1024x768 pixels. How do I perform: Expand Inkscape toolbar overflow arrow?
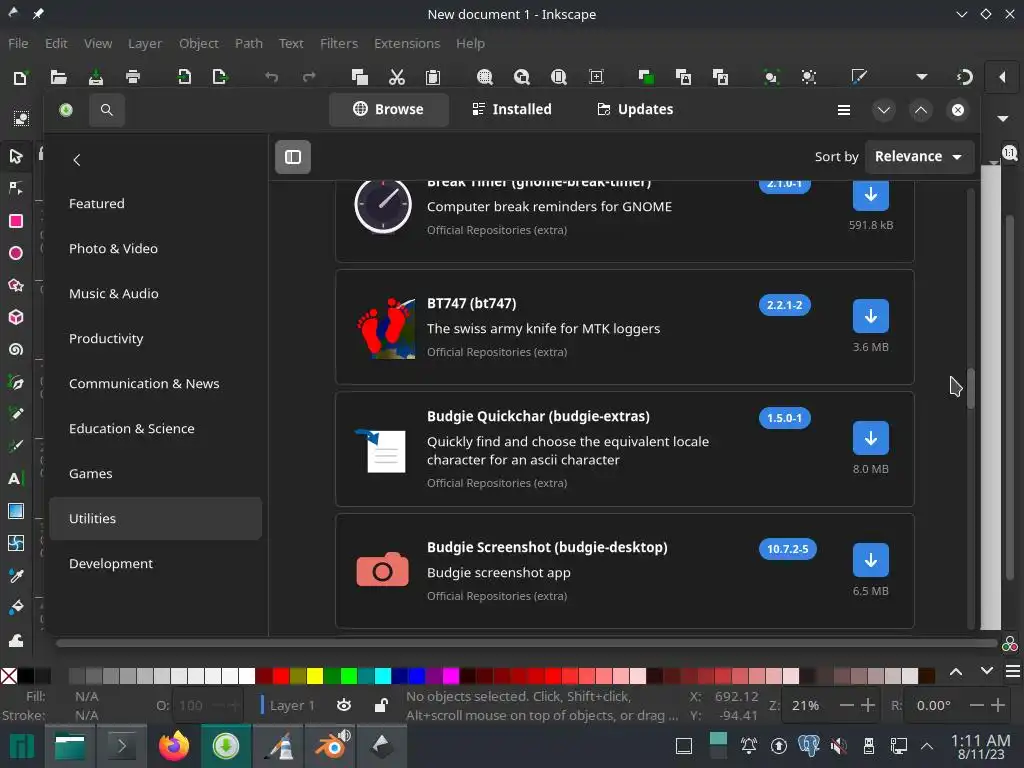pos(921,77)
